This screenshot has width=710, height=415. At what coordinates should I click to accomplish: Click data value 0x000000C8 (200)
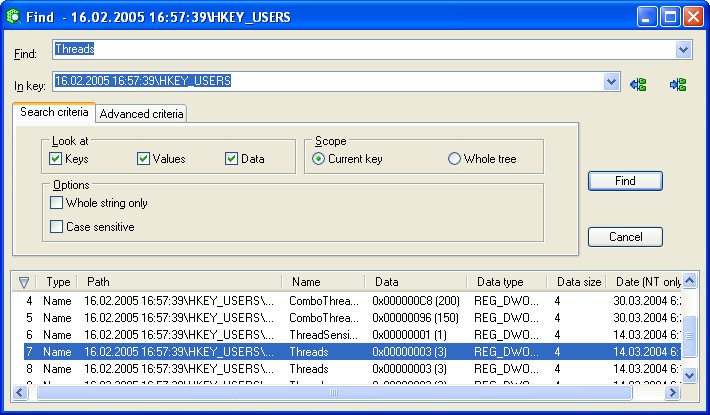pyautogui.click(x=416, y=301)
